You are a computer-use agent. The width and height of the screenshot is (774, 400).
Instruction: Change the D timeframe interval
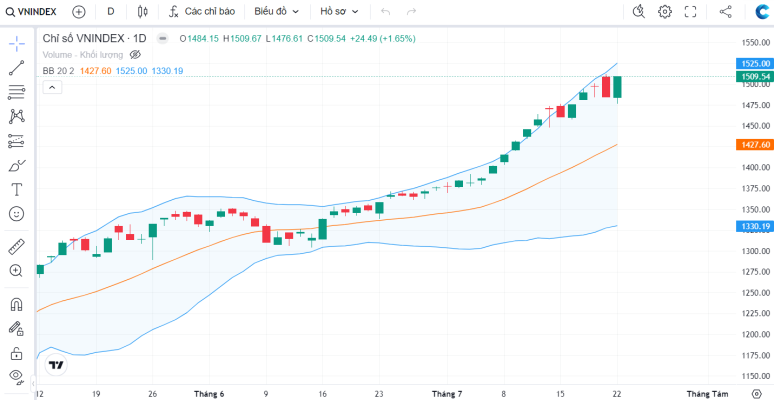tap(111, 12)
